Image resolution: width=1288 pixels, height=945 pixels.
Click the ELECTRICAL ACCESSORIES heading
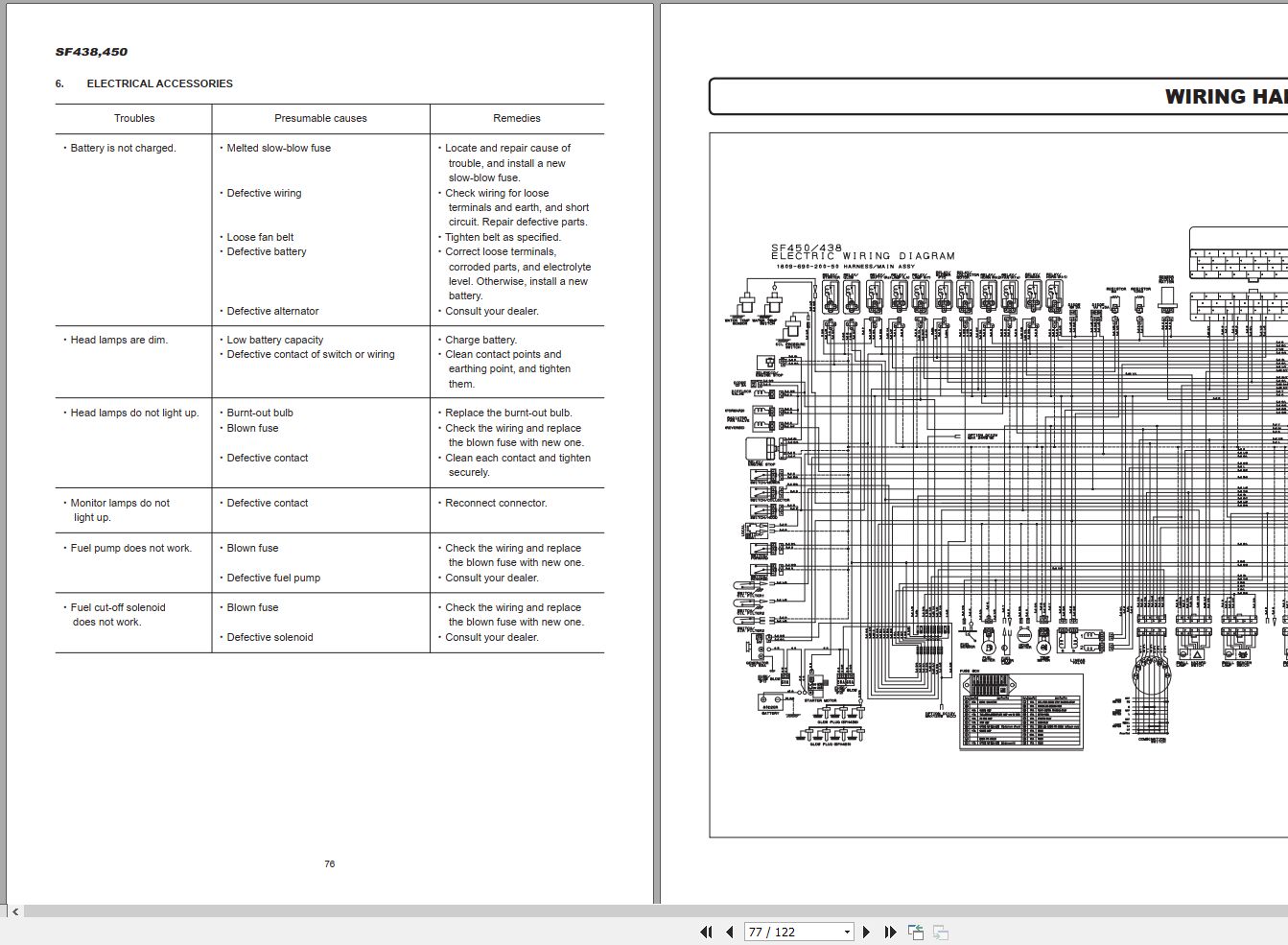click(x=159, y=83)
